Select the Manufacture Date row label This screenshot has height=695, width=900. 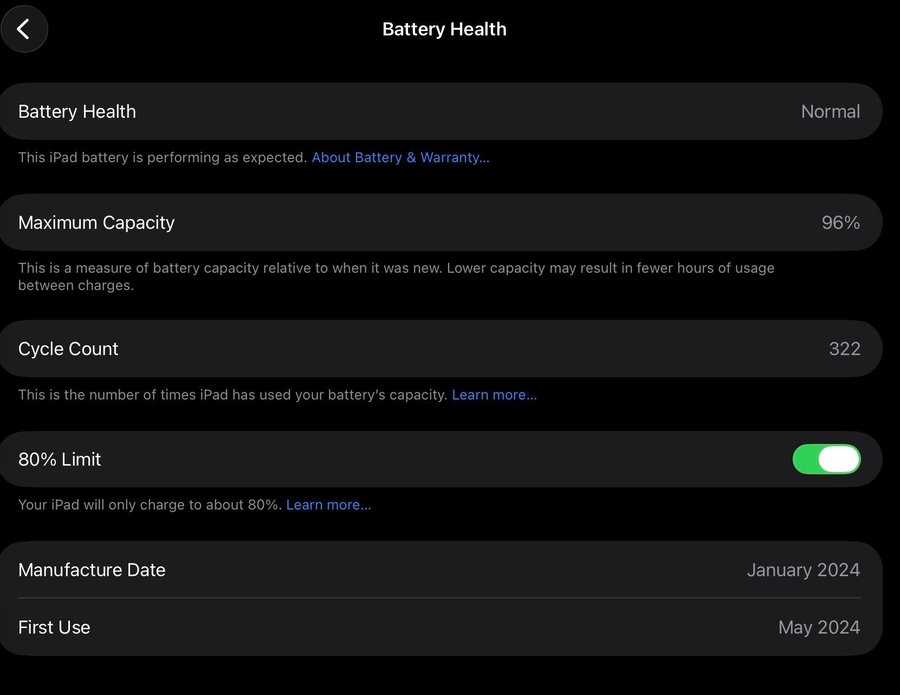point(92,570)
